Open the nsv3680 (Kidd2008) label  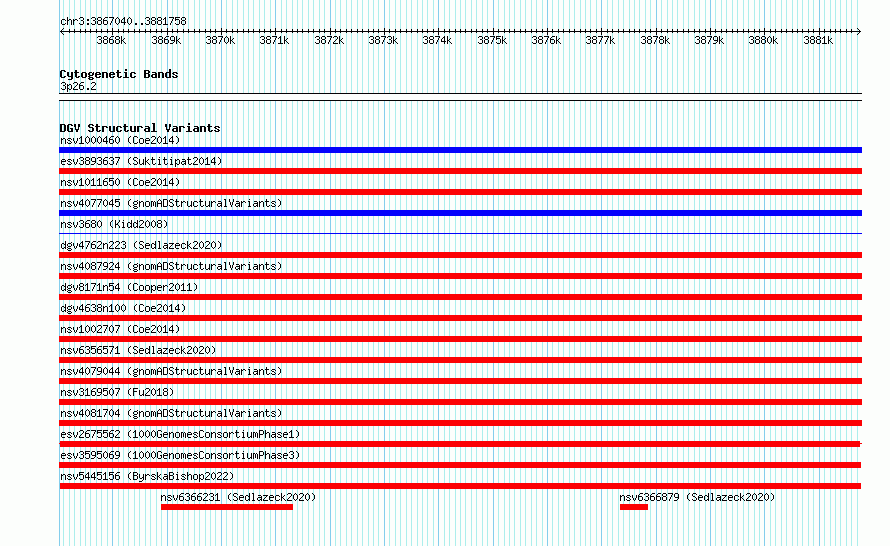click(114, 224)
